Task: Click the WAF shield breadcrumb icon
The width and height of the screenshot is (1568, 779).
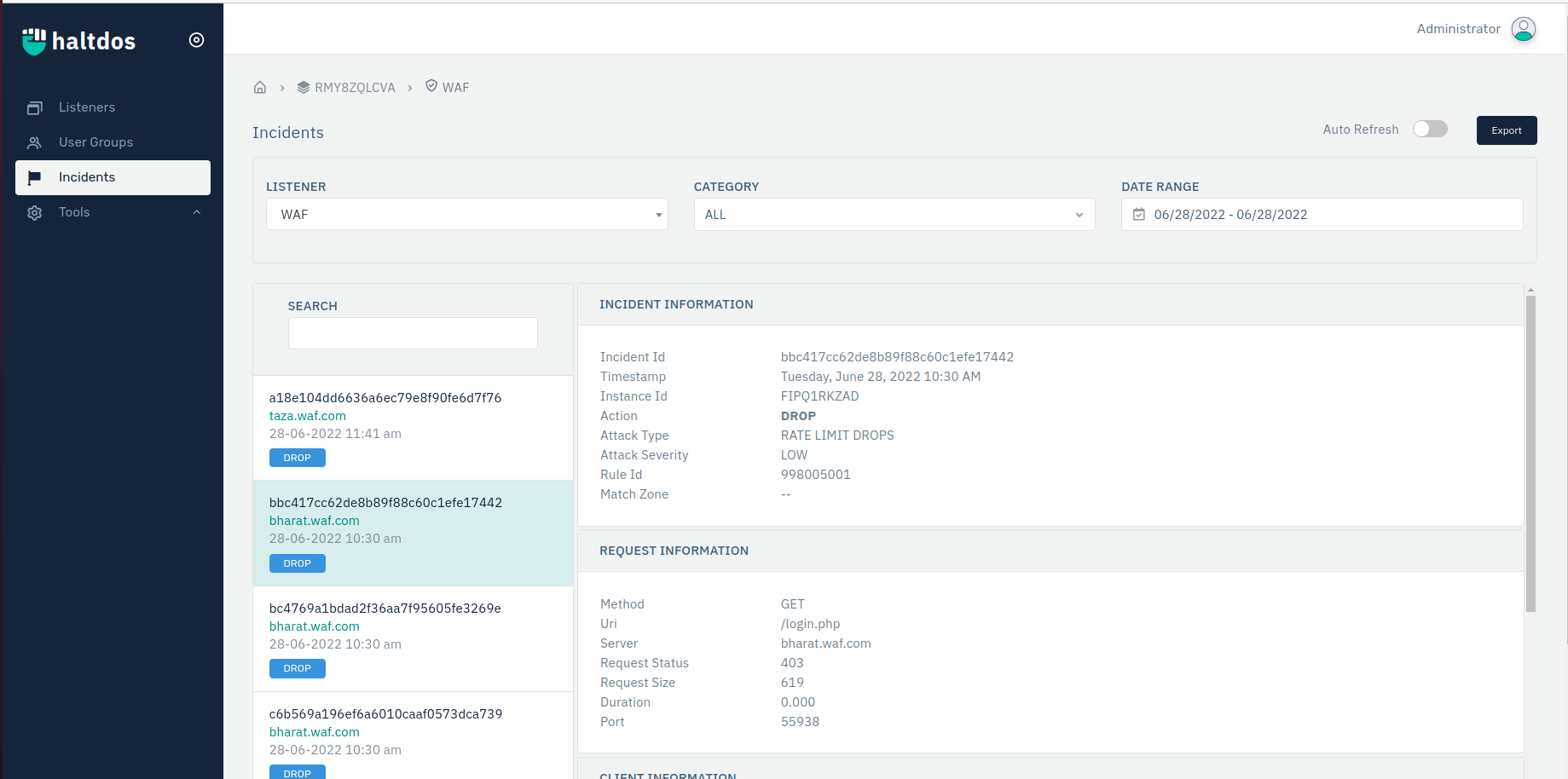Action: [431, 86]
